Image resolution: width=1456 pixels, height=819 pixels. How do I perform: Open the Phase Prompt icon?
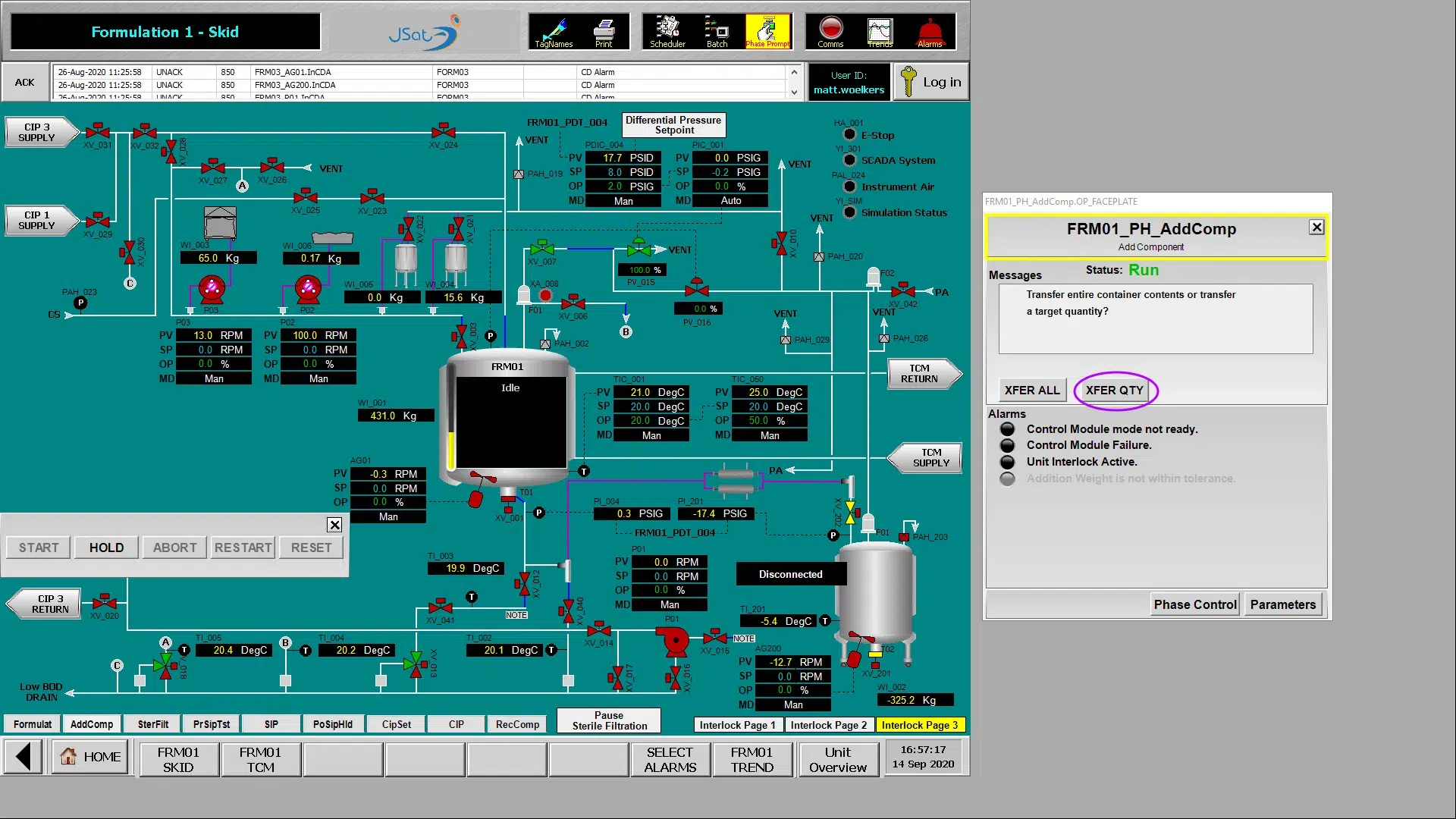pyautogui.click(x=767, y=32)
